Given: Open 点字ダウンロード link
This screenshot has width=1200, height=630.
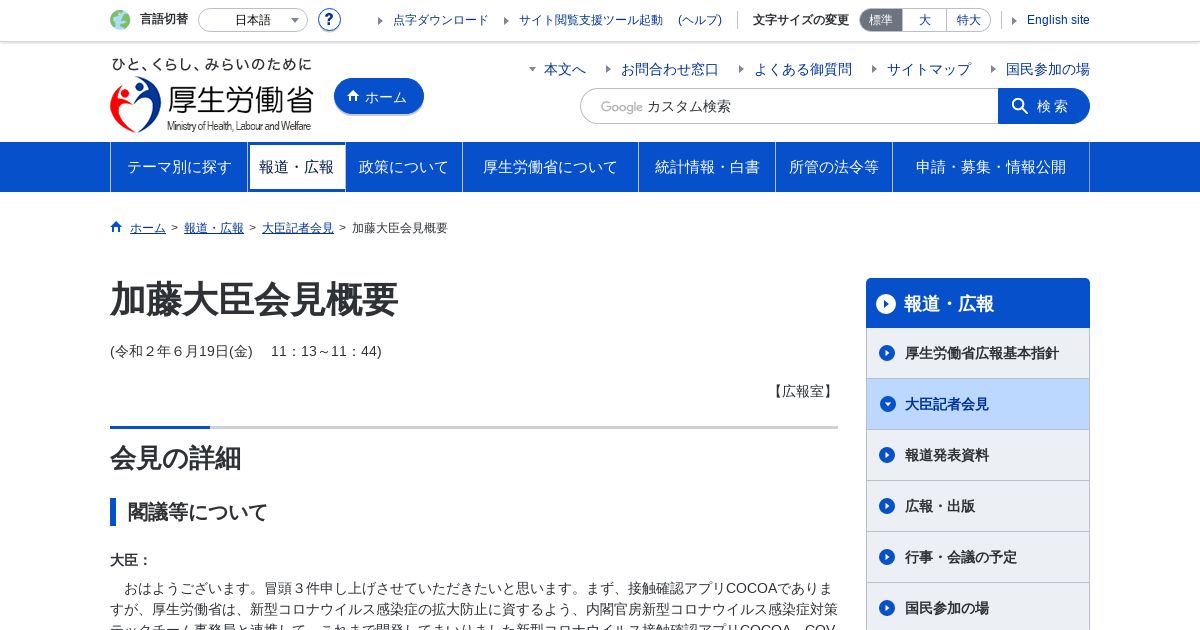Looking at the screenshot, I should [x=440, y=20].
